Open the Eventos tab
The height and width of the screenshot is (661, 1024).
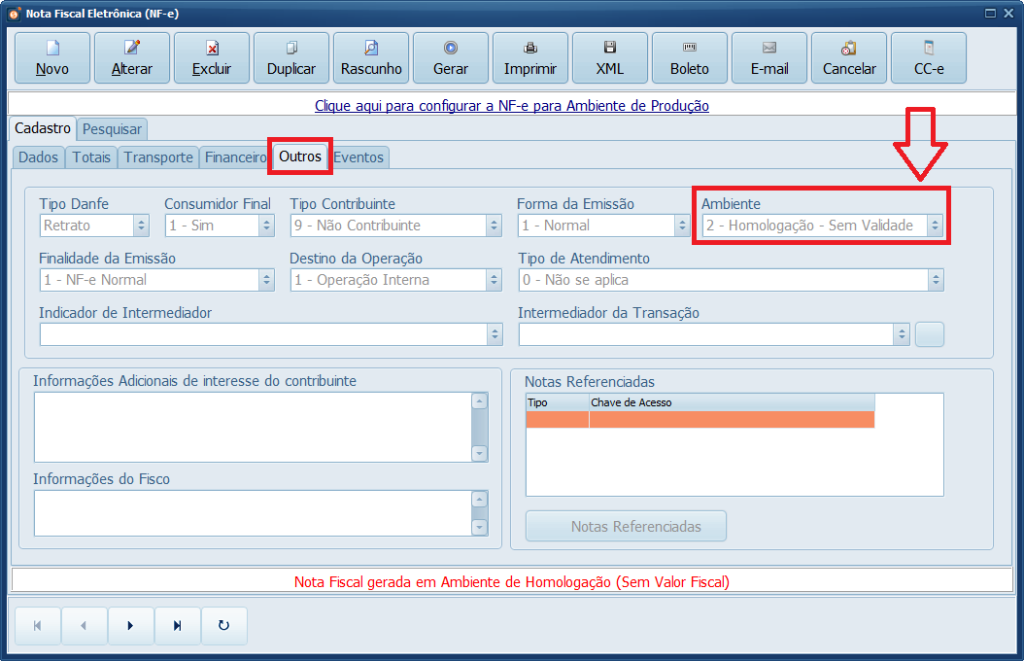click(x=359, y=157)
